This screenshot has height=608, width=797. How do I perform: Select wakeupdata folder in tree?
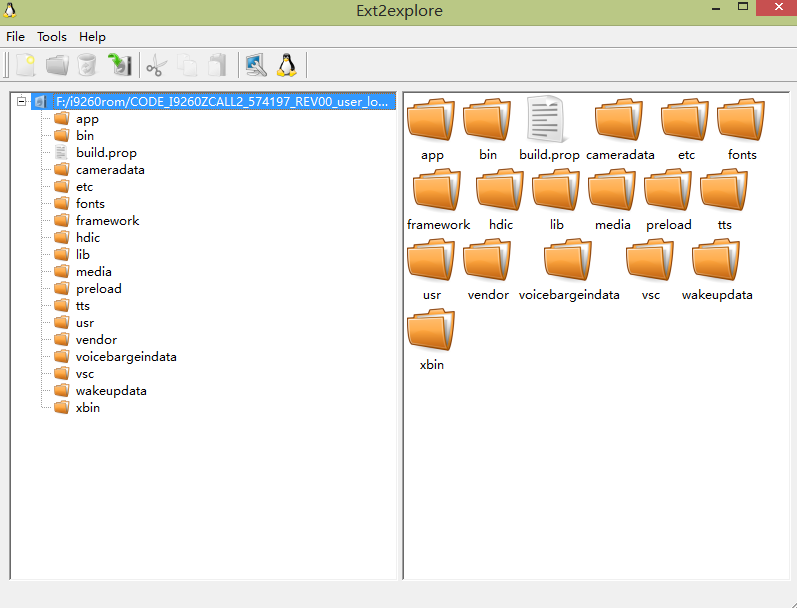point(100,391)
